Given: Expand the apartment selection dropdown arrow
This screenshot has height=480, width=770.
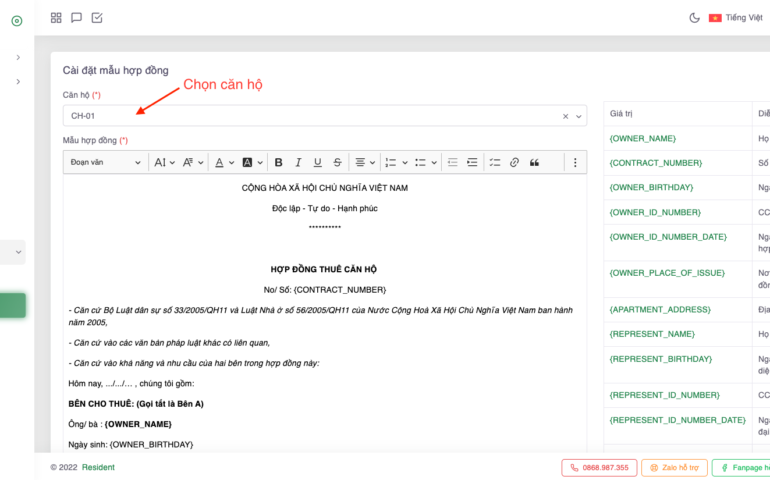Looking at the screenshot, I should tap(579, 116).
